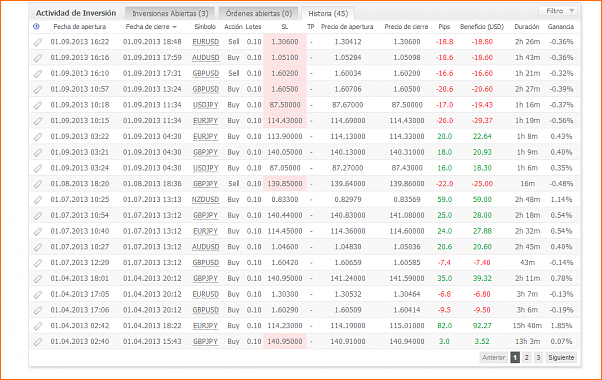Viewport: 602px width, 380px height.
Task: Click the -29.37 Beneficio value
Action: [x=482, y=121]
